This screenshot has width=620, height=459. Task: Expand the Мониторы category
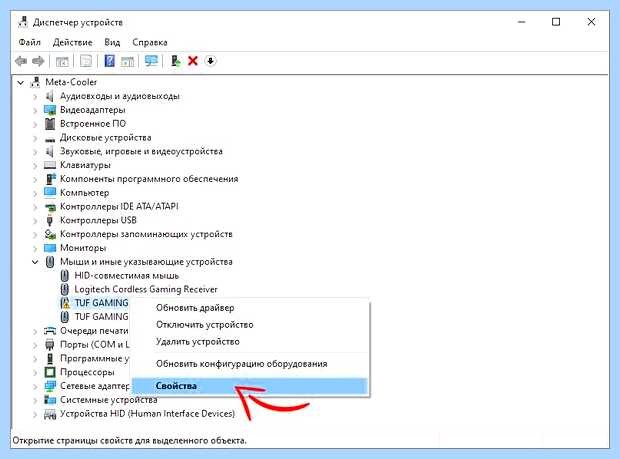(x=35, y=248)
